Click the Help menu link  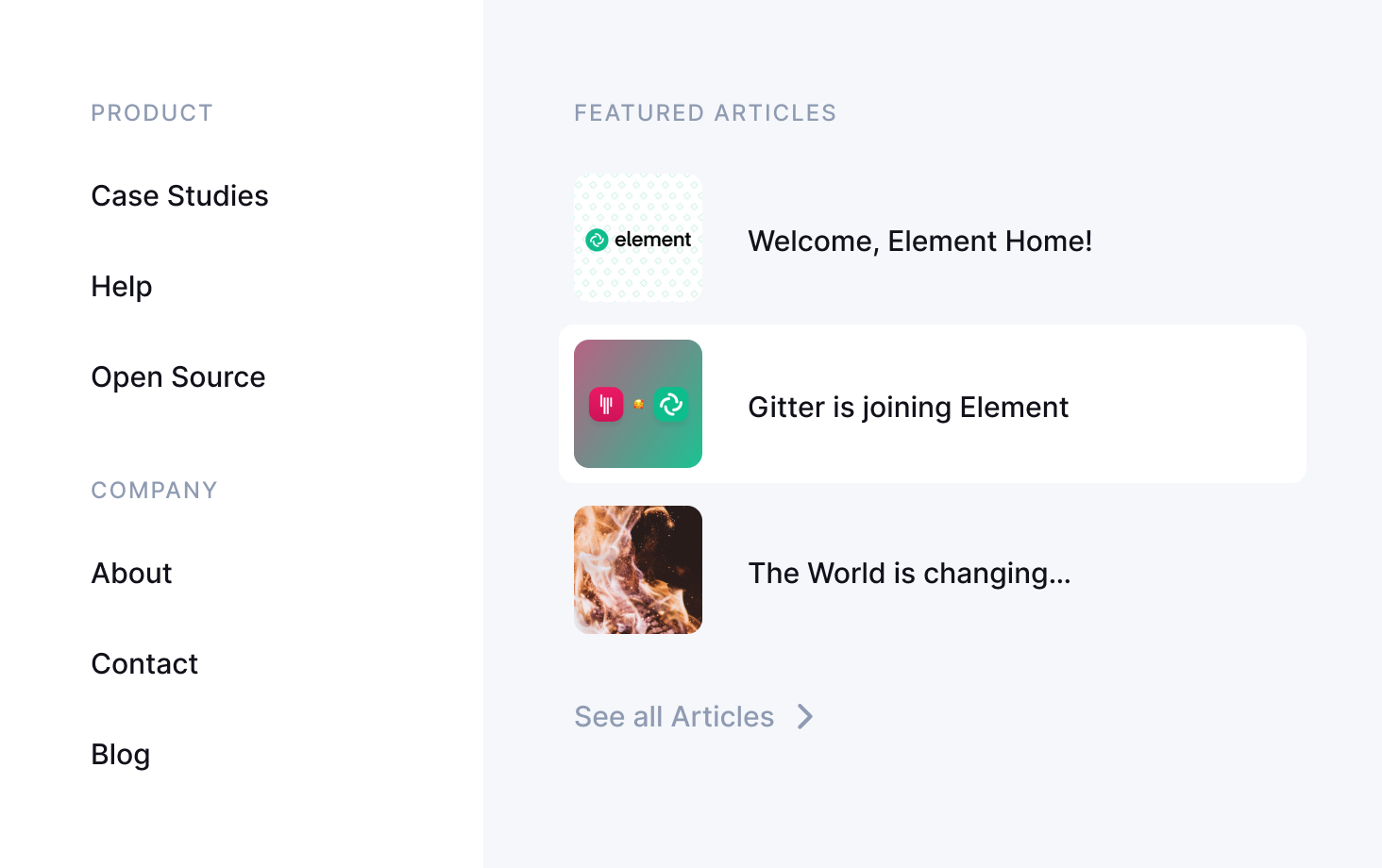point(122,287)
